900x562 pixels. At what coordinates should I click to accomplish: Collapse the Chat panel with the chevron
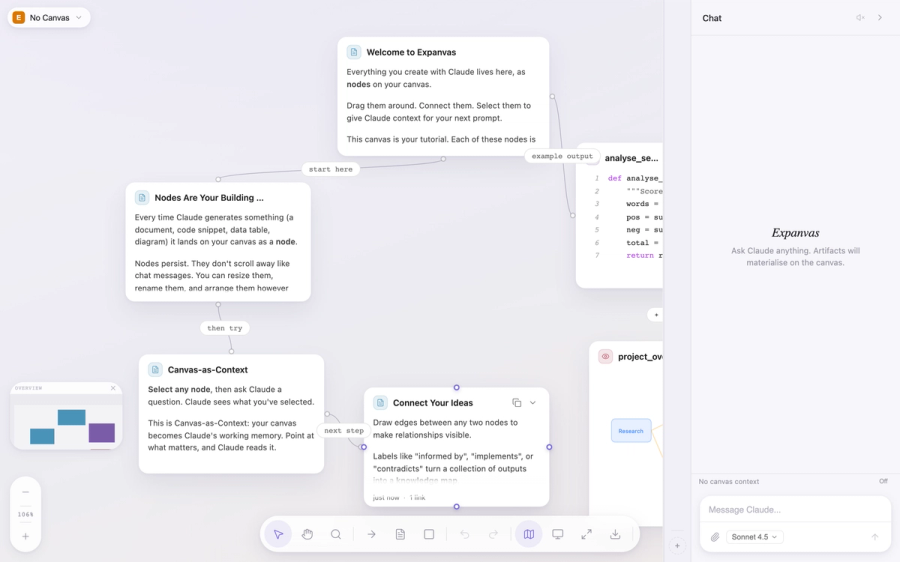(x=880, y=18)
